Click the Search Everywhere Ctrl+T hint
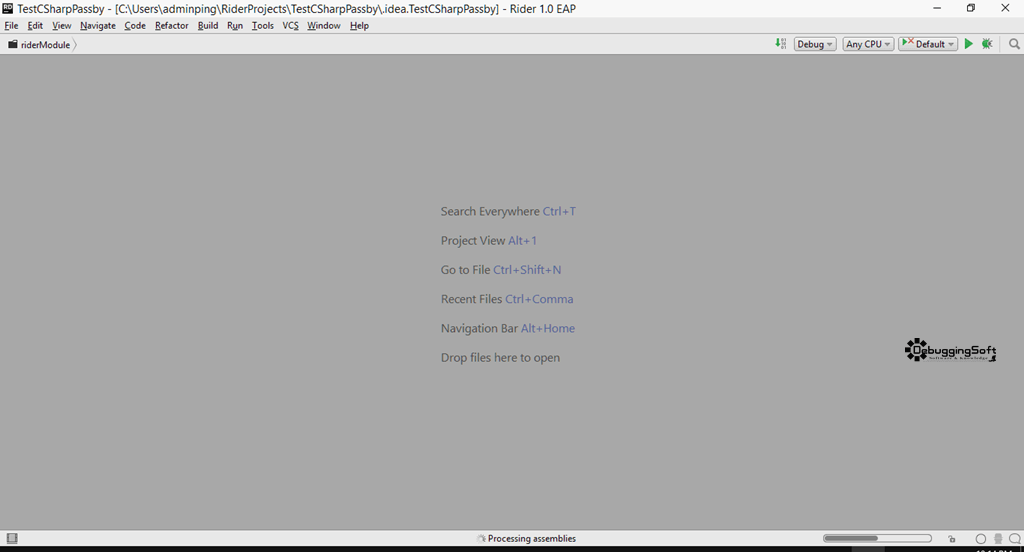 (508, 211)
